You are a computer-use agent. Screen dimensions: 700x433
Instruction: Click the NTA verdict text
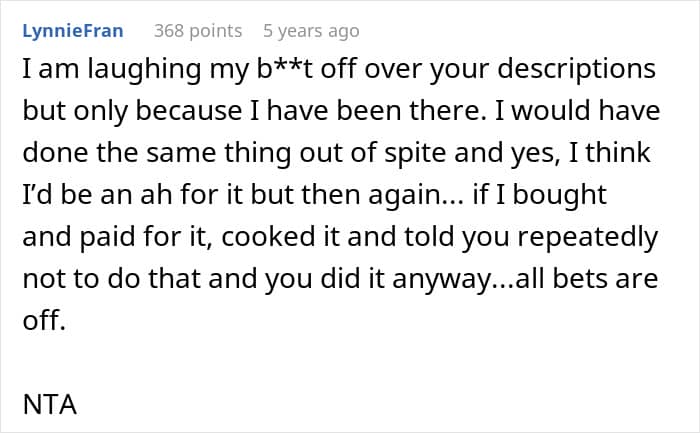pos(49,406)
